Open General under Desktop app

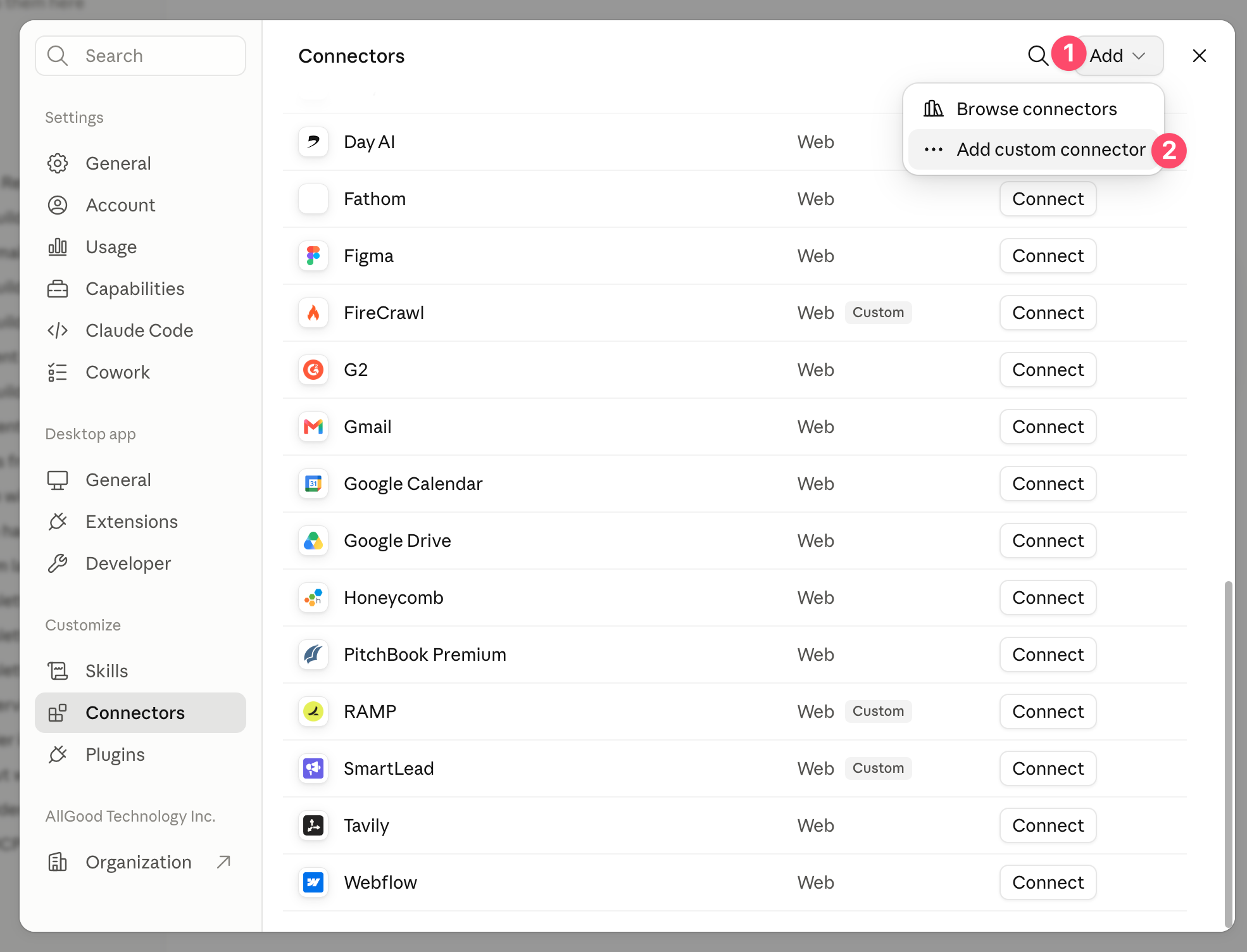click(141, 480)
